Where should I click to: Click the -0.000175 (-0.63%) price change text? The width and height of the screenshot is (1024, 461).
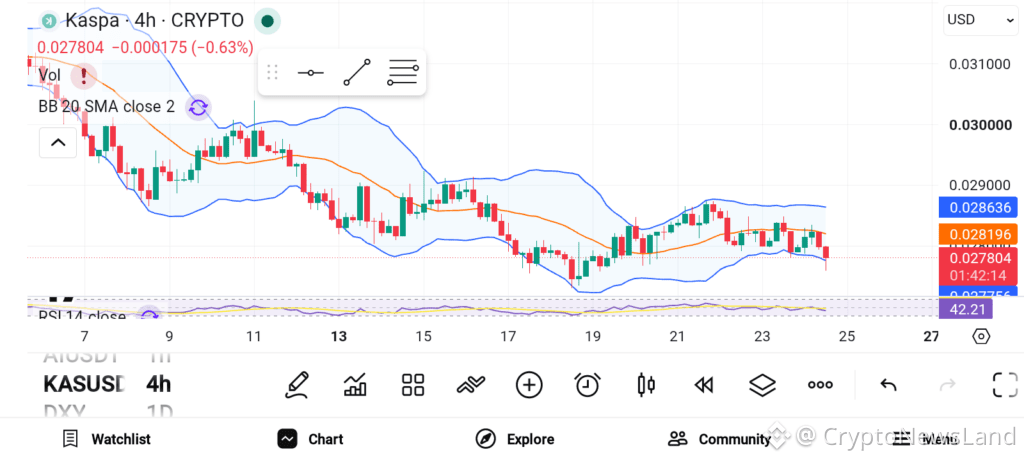pos(182,48)
